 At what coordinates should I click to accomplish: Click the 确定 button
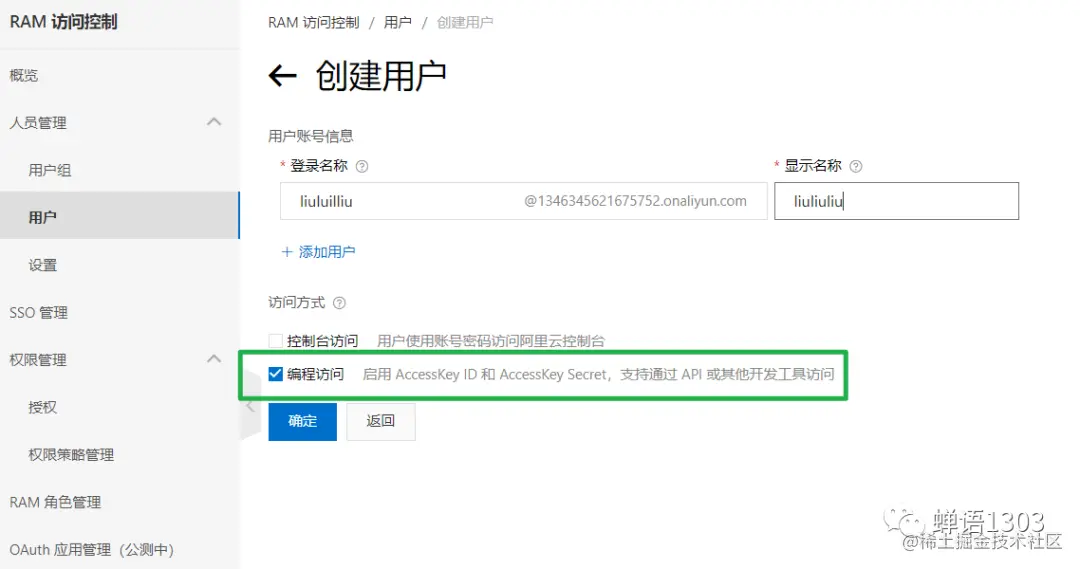302,421
